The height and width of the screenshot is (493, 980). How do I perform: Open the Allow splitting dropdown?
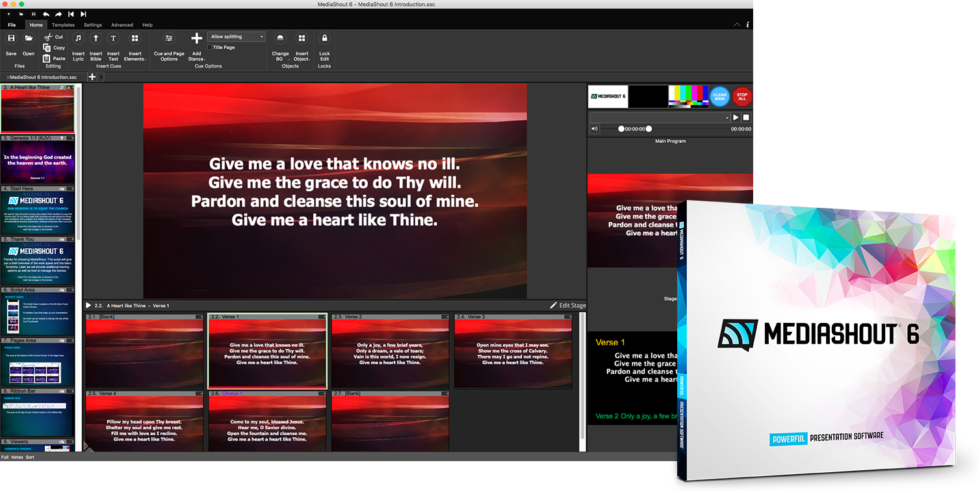click(x=236, y=37)
